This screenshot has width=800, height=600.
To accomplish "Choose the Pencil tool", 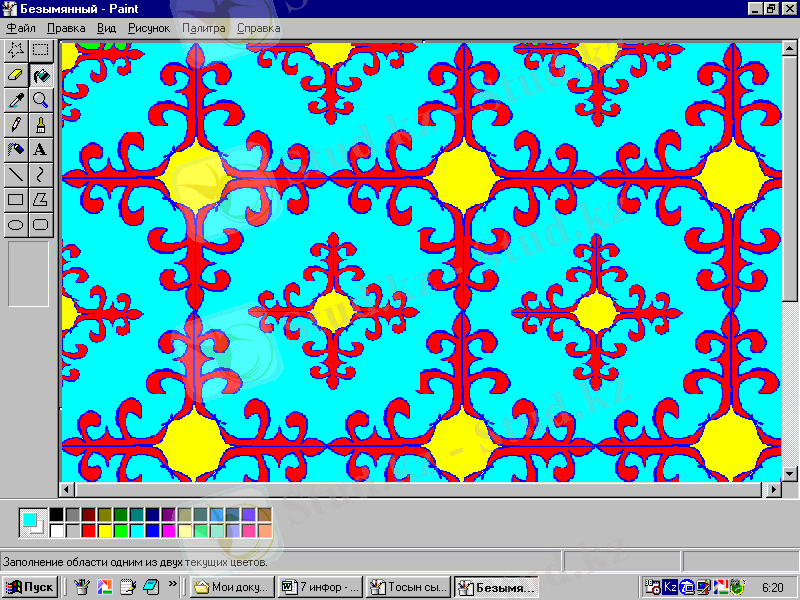I will coord(15,124).
